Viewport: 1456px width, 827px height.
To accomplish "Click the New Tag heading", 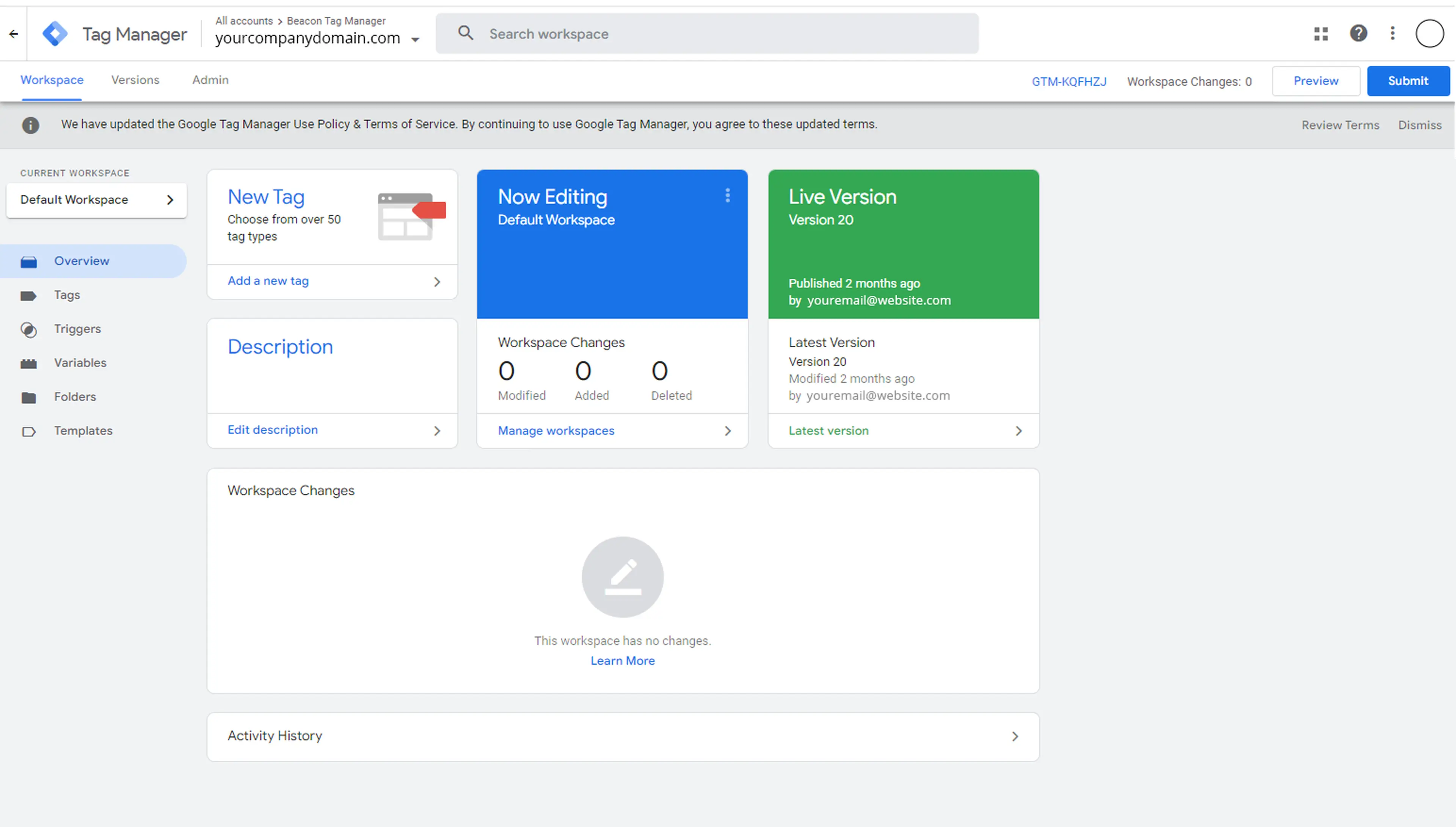I will point(266,197).
